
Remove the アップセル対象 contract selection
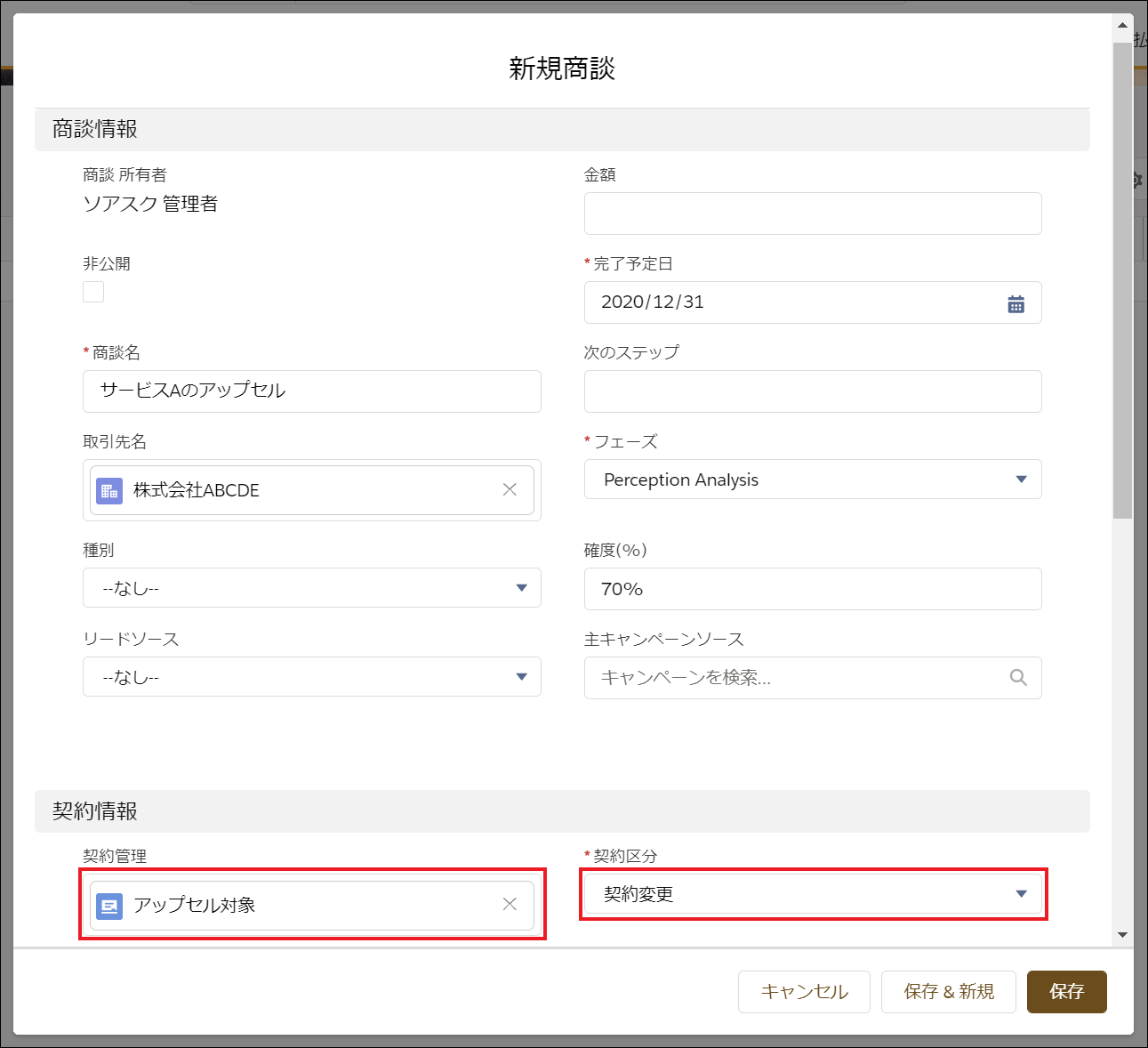coord(510,904)
